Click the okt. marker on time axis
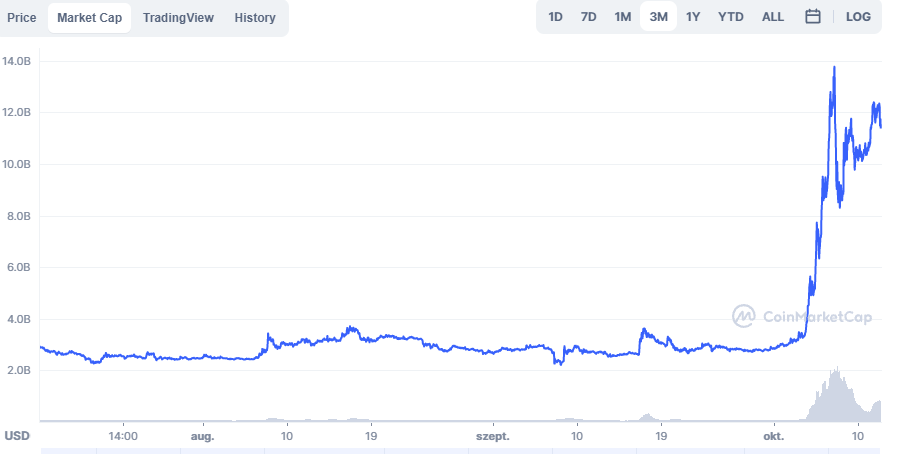Viewport: 910px width, 454px height. coord(774,436)
